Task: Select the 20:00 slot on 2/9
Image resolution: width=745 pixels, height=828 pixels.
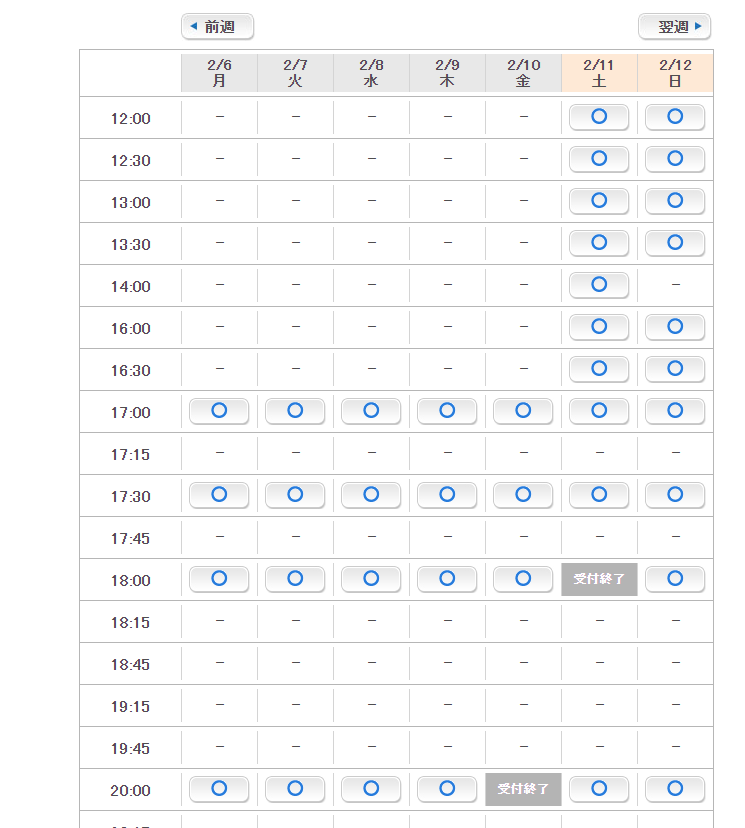Action: (x=447, y=789)
